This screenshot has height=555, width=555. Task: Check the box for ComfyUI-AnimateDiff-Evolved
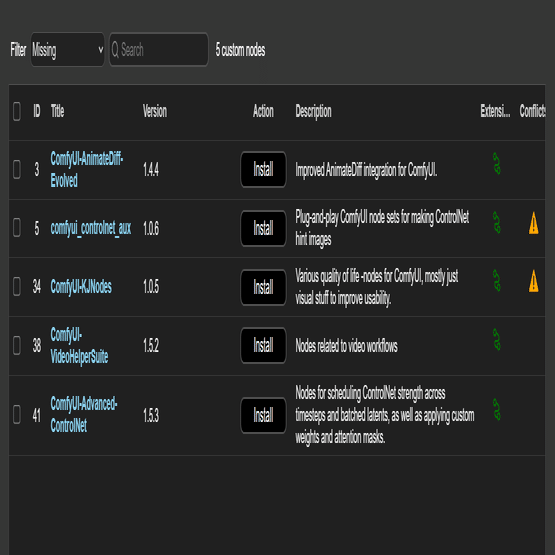click(x=17, y=169)
